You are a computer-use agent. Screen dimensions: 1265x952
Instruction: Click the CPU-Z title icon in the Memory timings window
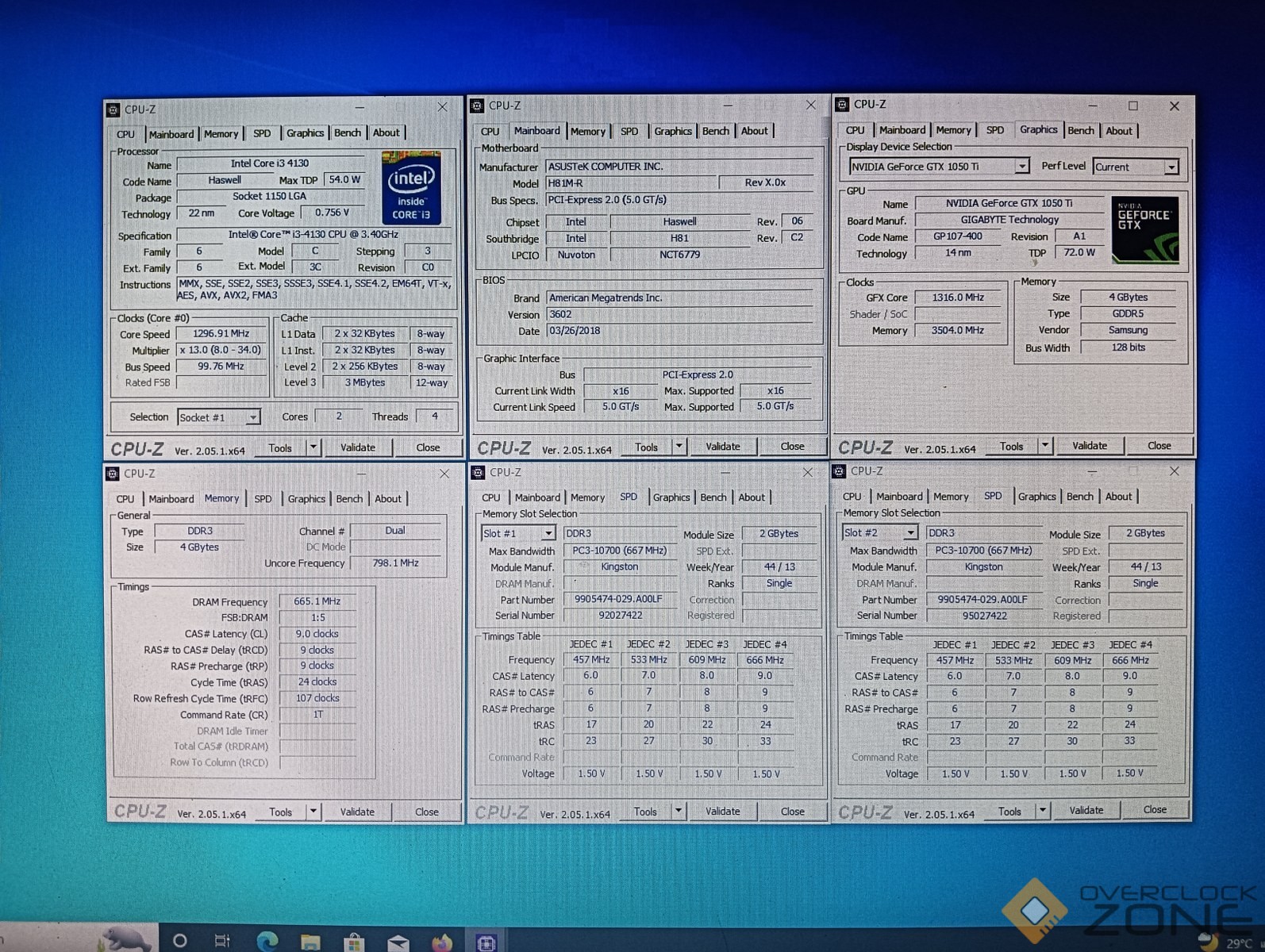(x=113, y=474)
